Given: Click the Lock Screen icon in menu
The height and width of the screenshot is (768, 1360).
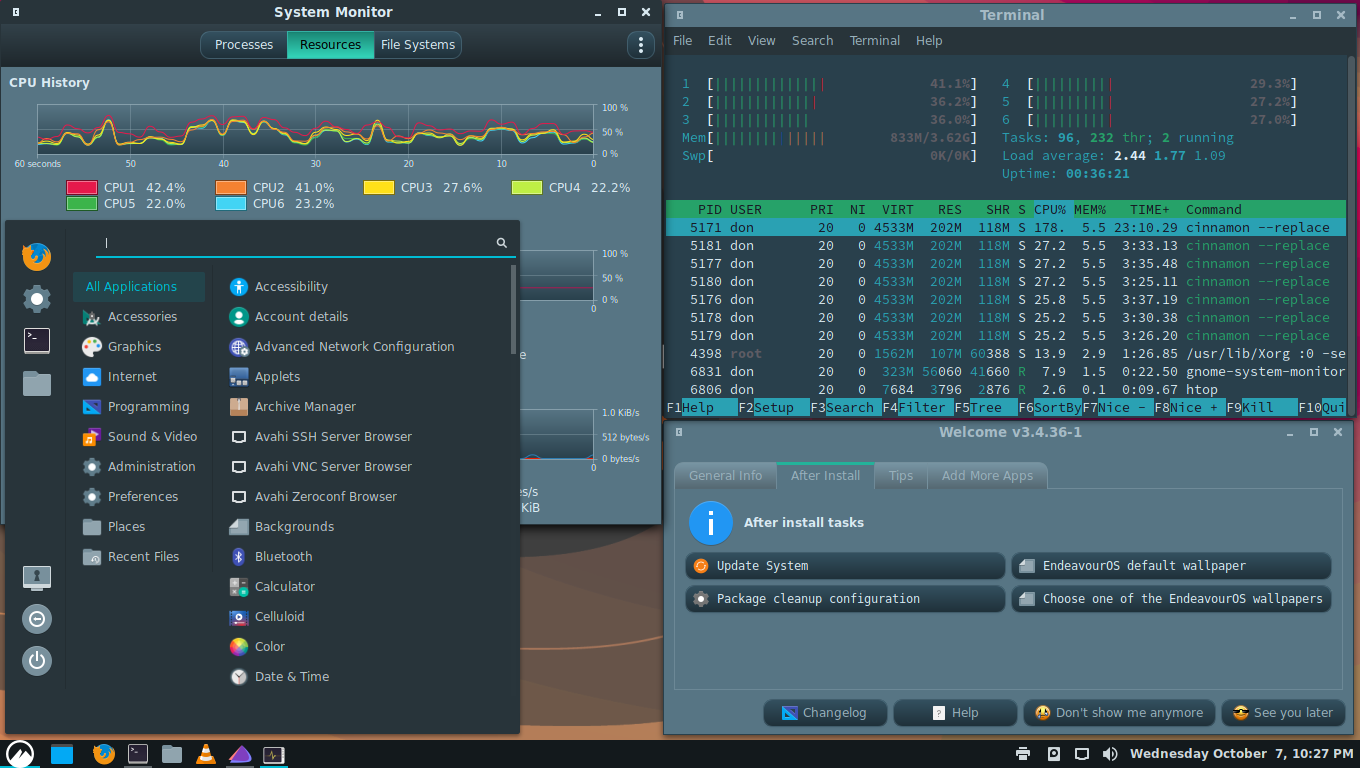Looking at the screenshot, I should [37, 577].
